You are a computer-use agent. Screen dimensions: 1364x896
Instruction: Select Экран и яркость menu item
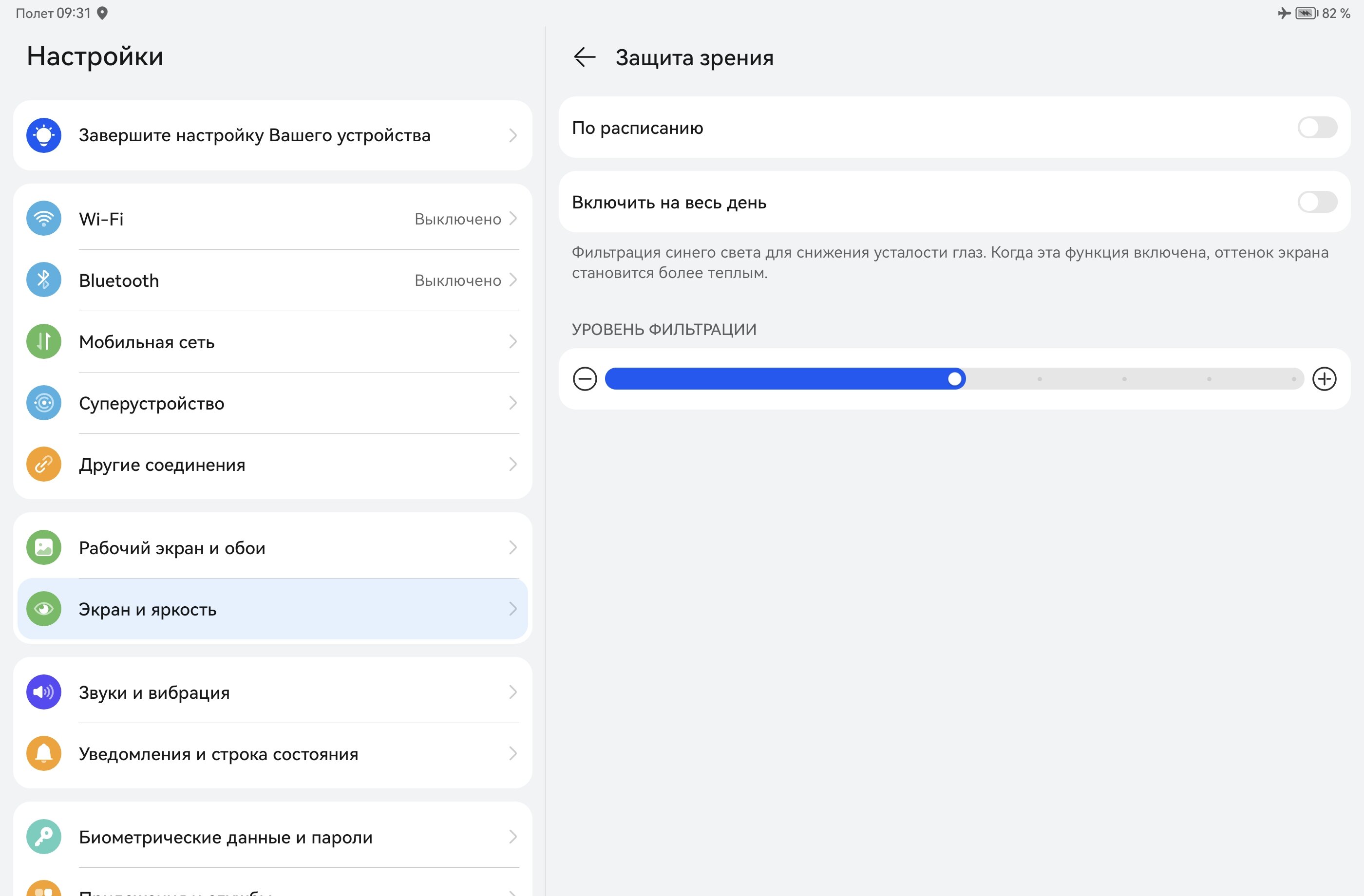[273, 608]
